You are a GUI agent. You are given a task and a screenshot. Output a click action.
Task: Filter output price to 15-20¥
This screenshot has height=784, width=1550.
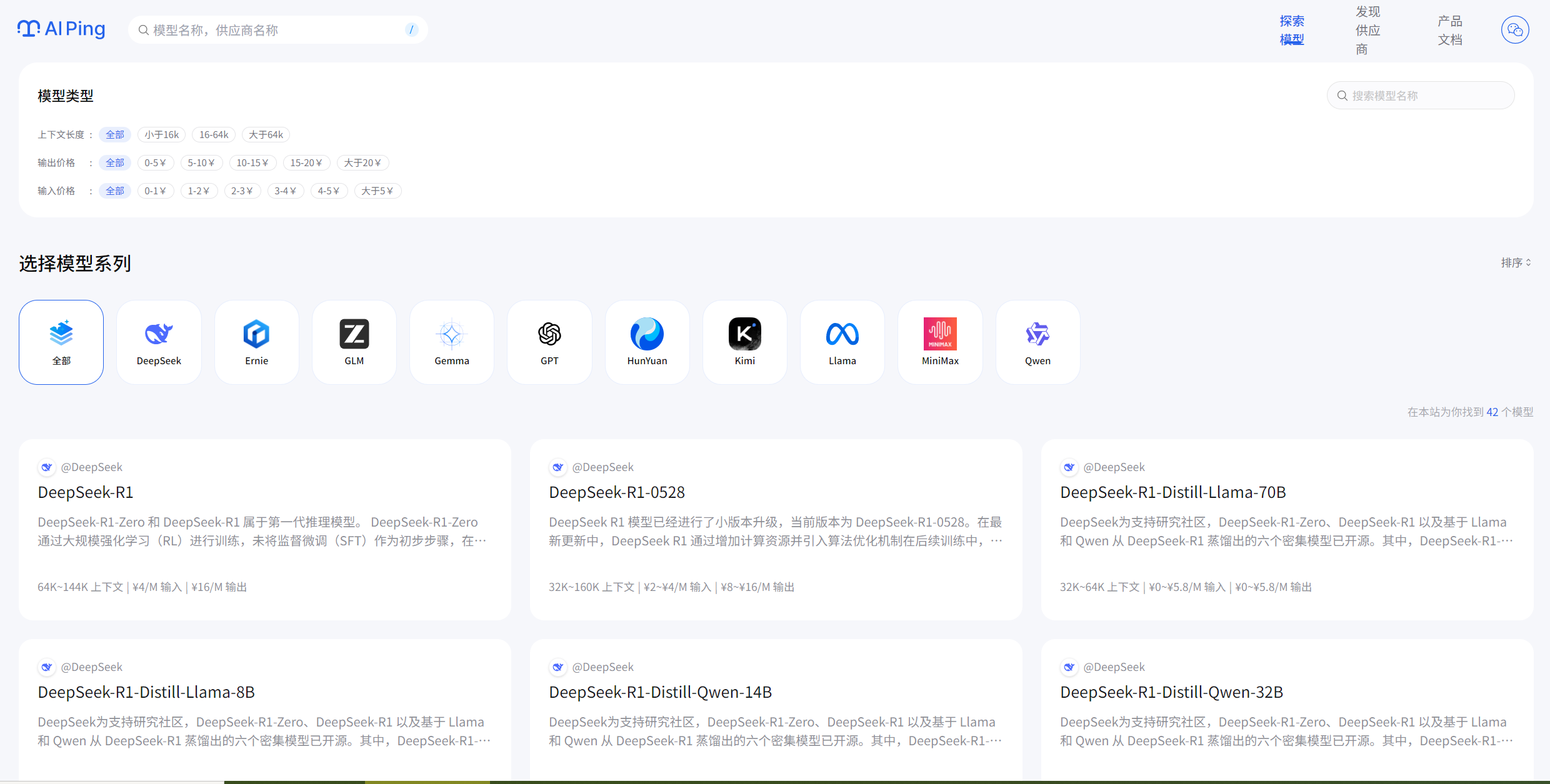tap(306, 163)
